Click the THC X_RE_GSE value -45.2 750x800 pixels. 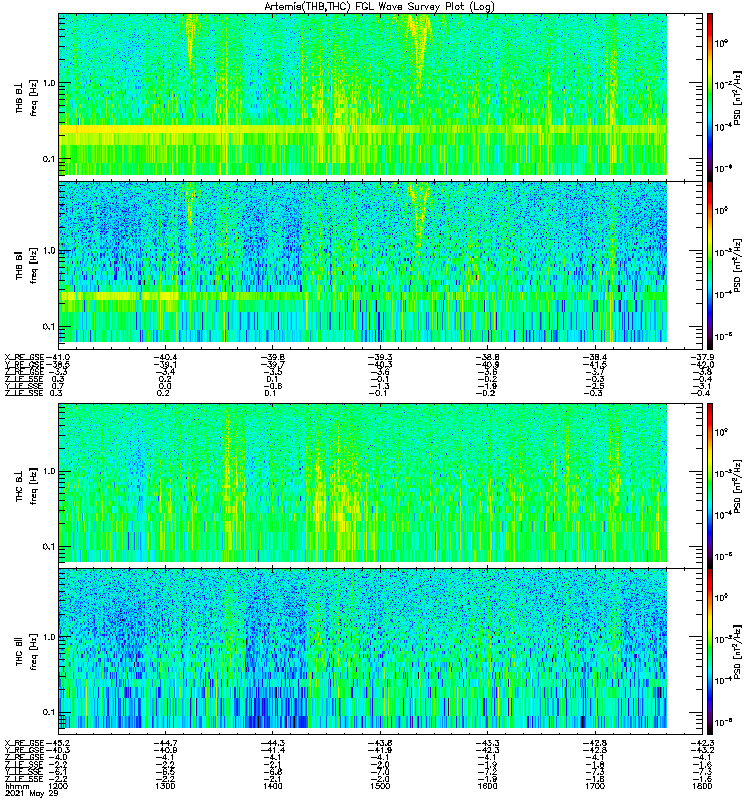[58, 743]
